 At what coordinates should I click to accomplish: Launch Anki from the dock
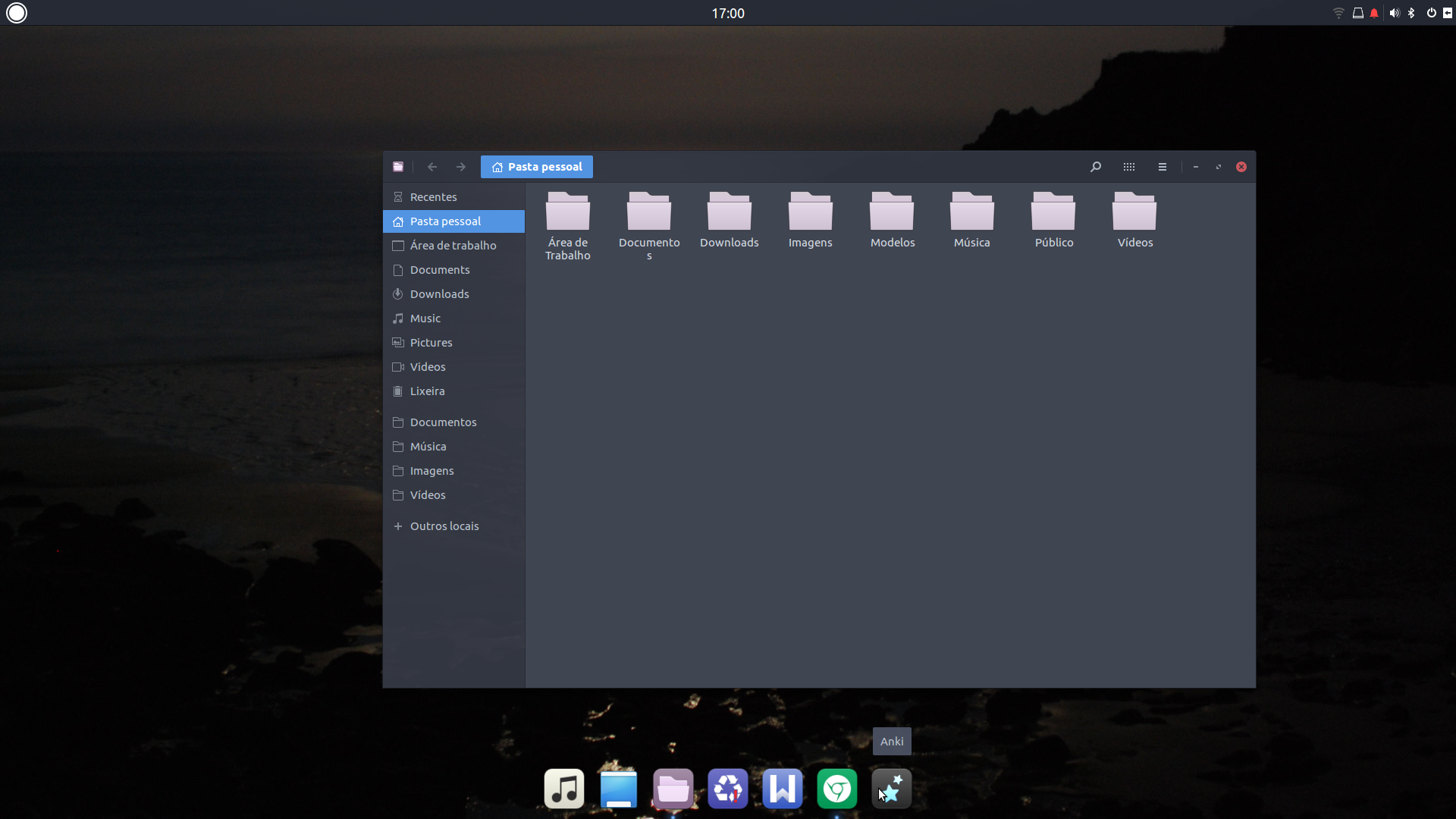pos(892,789)
